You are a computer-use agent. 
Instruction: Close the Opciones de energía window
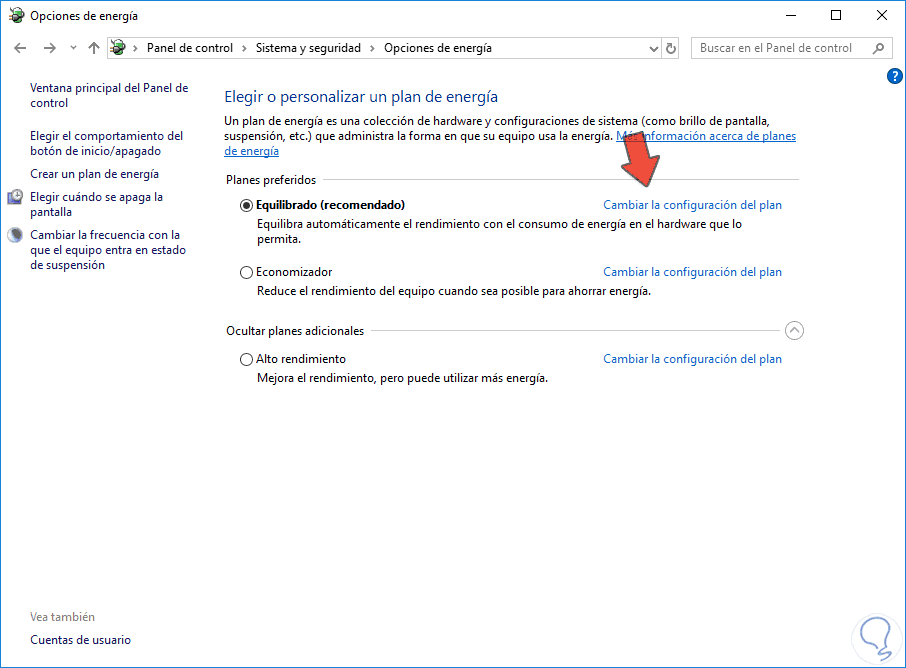click(x=882, y=16)
